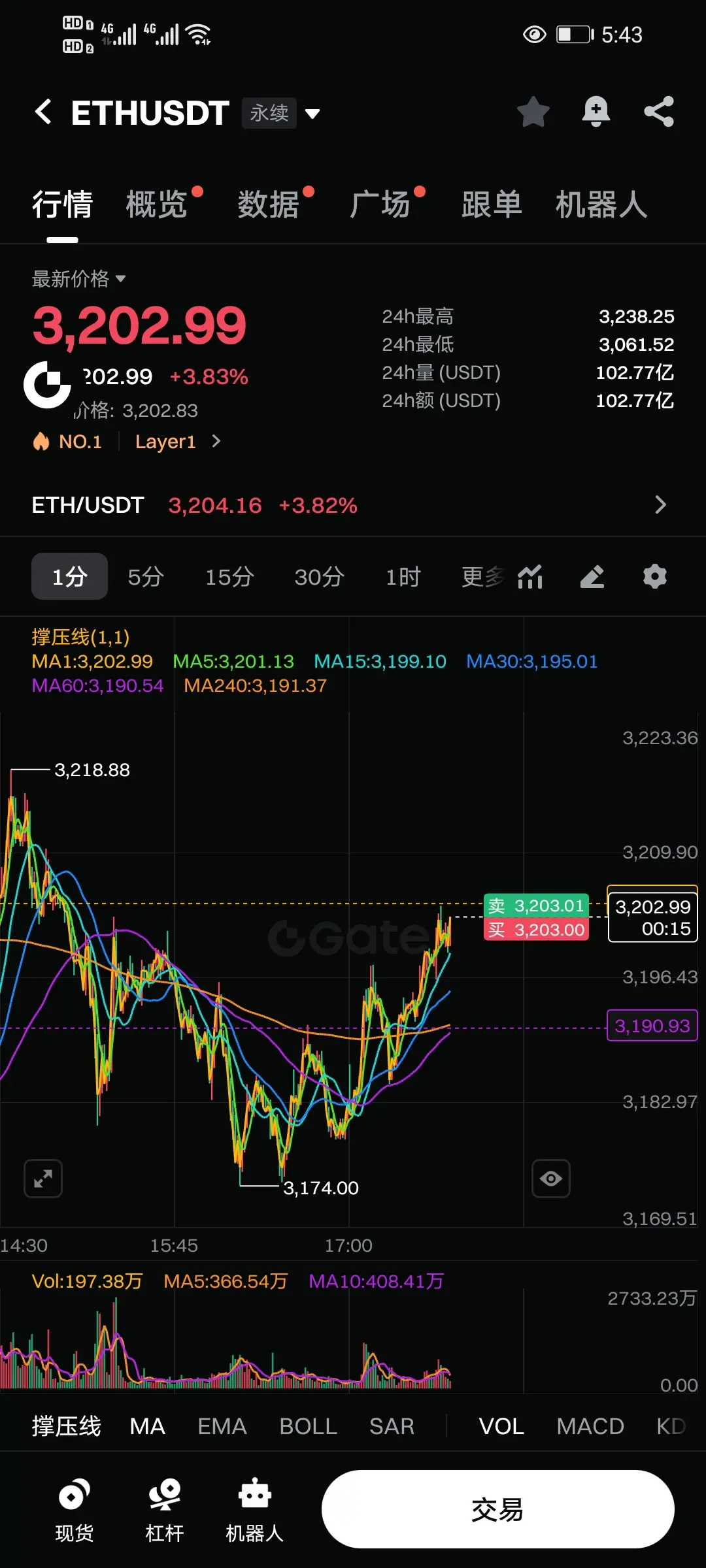Expand the 最新价格 price type dropdown
The image size is (706, 1568).
pyautogui.click(x=78, y=279)
